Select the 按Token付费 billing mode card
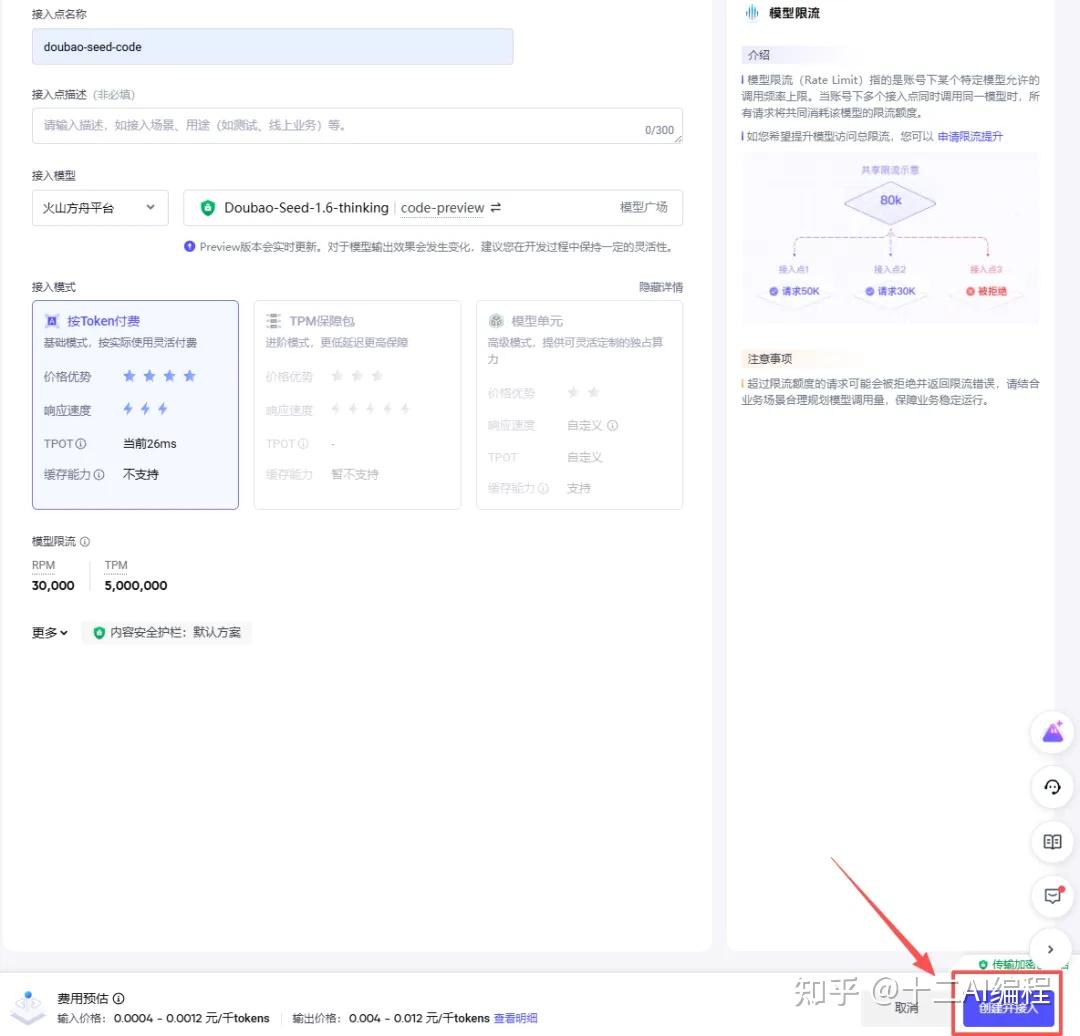 click(135, 404)
